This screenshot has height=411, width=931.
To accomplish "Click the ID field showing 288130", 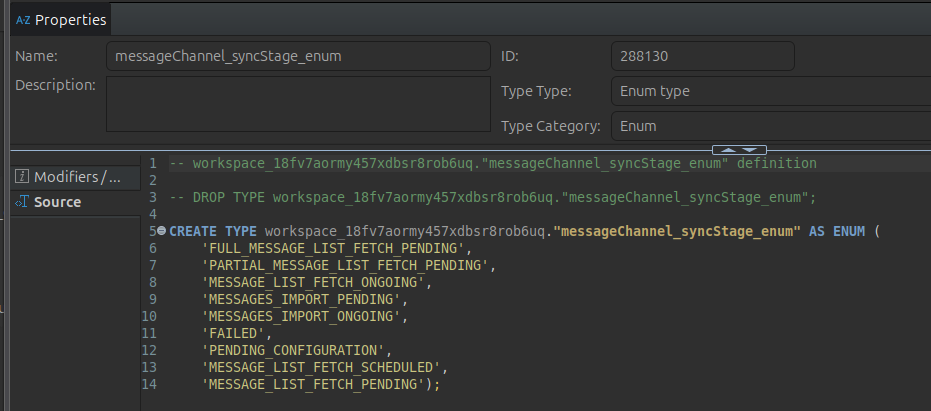I will (701, 56).
